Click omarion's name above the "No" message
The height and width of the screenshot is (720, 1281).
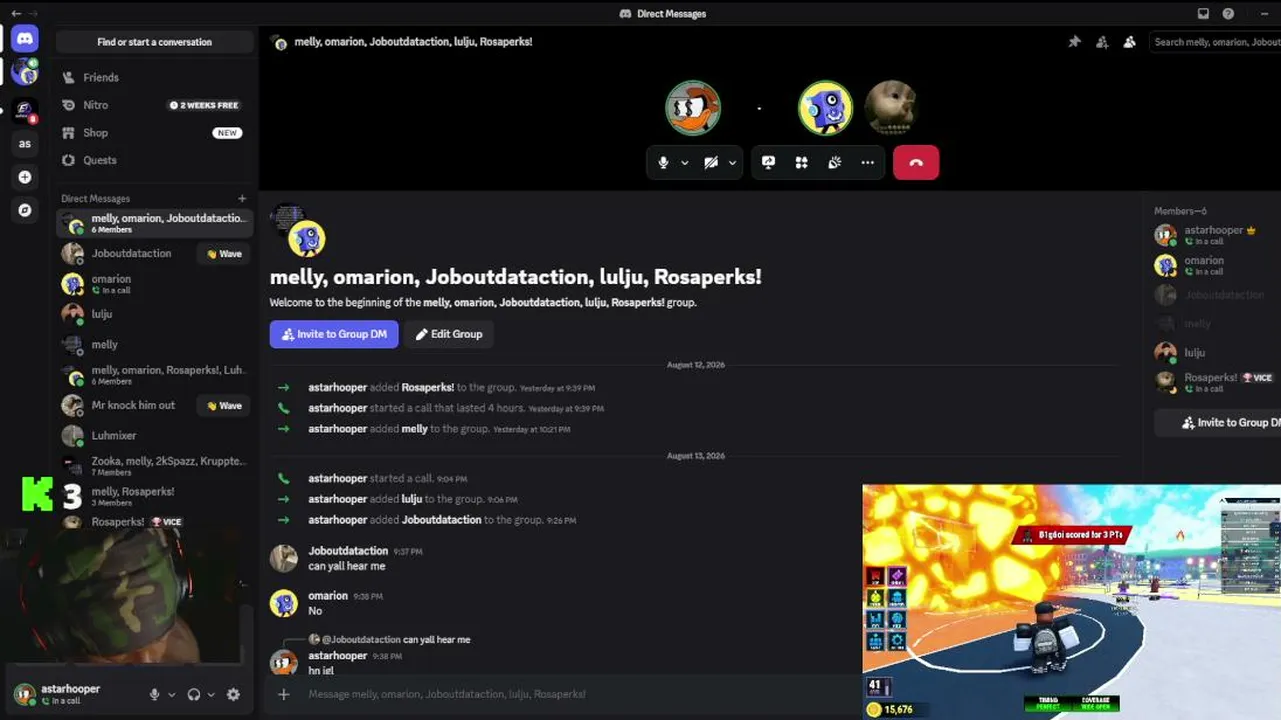[x=328, y=596]
